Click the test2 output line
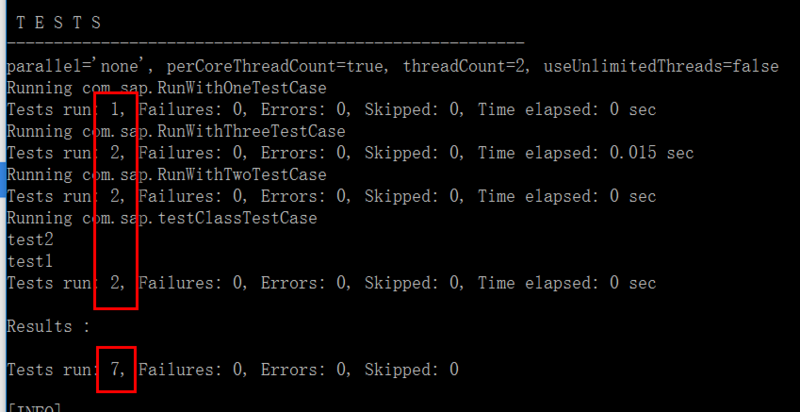Viewport: 800px width, 412px height. point(28,240)
